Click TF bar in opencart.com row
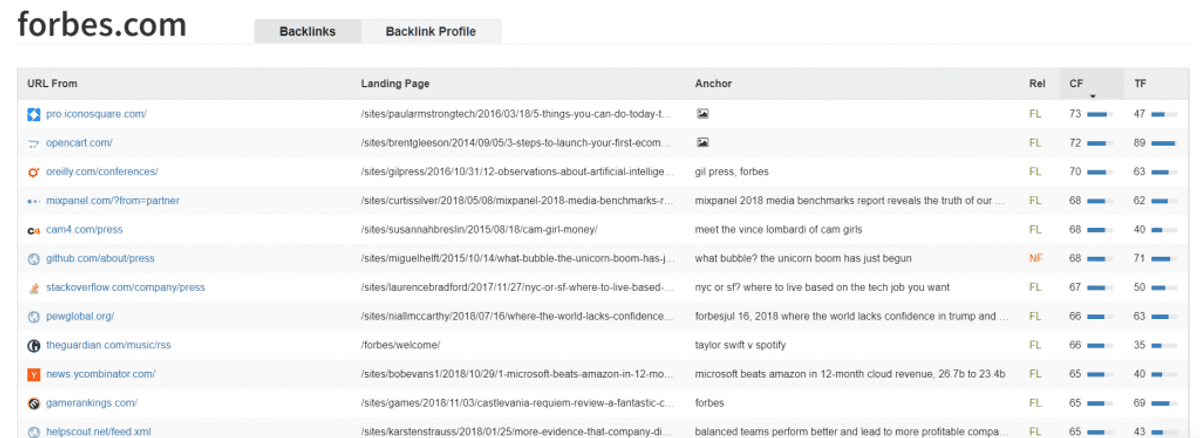1200x438 pixels. pyautogui.click(x=1164, y=143)
